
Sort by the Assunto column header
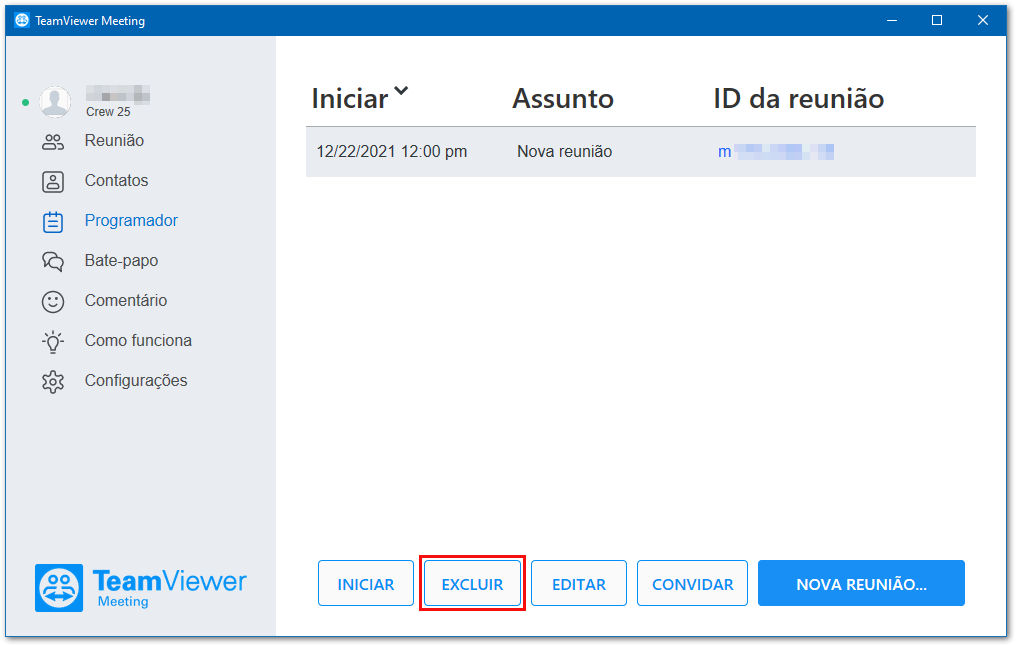[x=563, y=99]
